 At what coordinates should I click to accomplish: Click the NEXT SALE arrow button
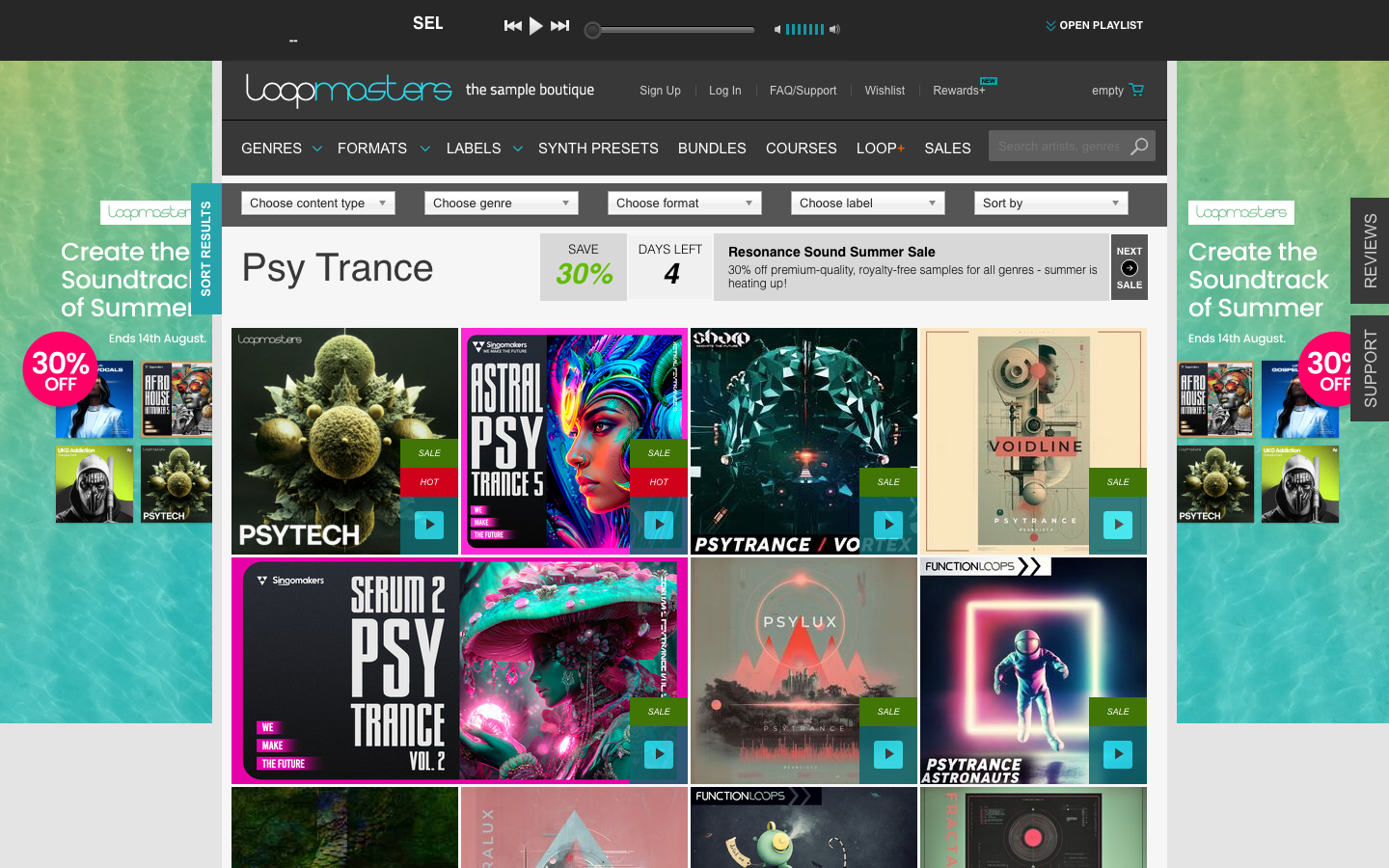pyautogui.click(x=1130, y=267)
